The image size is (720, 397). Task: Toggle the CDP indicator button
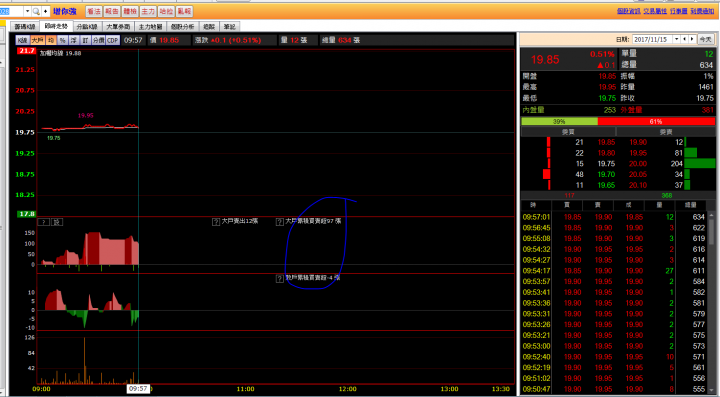point(113,40)
